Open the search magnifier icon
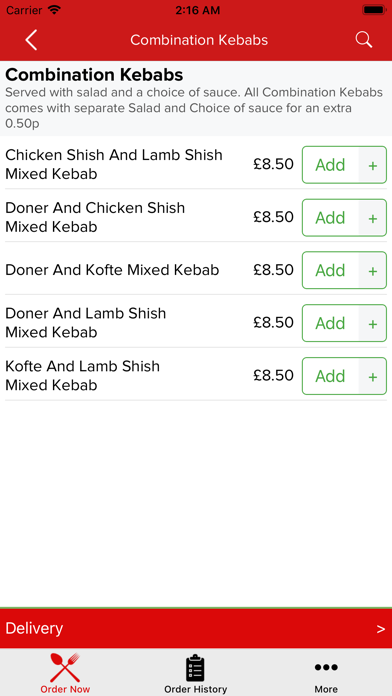The width and height of the screenshot is (392, 696). click(364, 40)
